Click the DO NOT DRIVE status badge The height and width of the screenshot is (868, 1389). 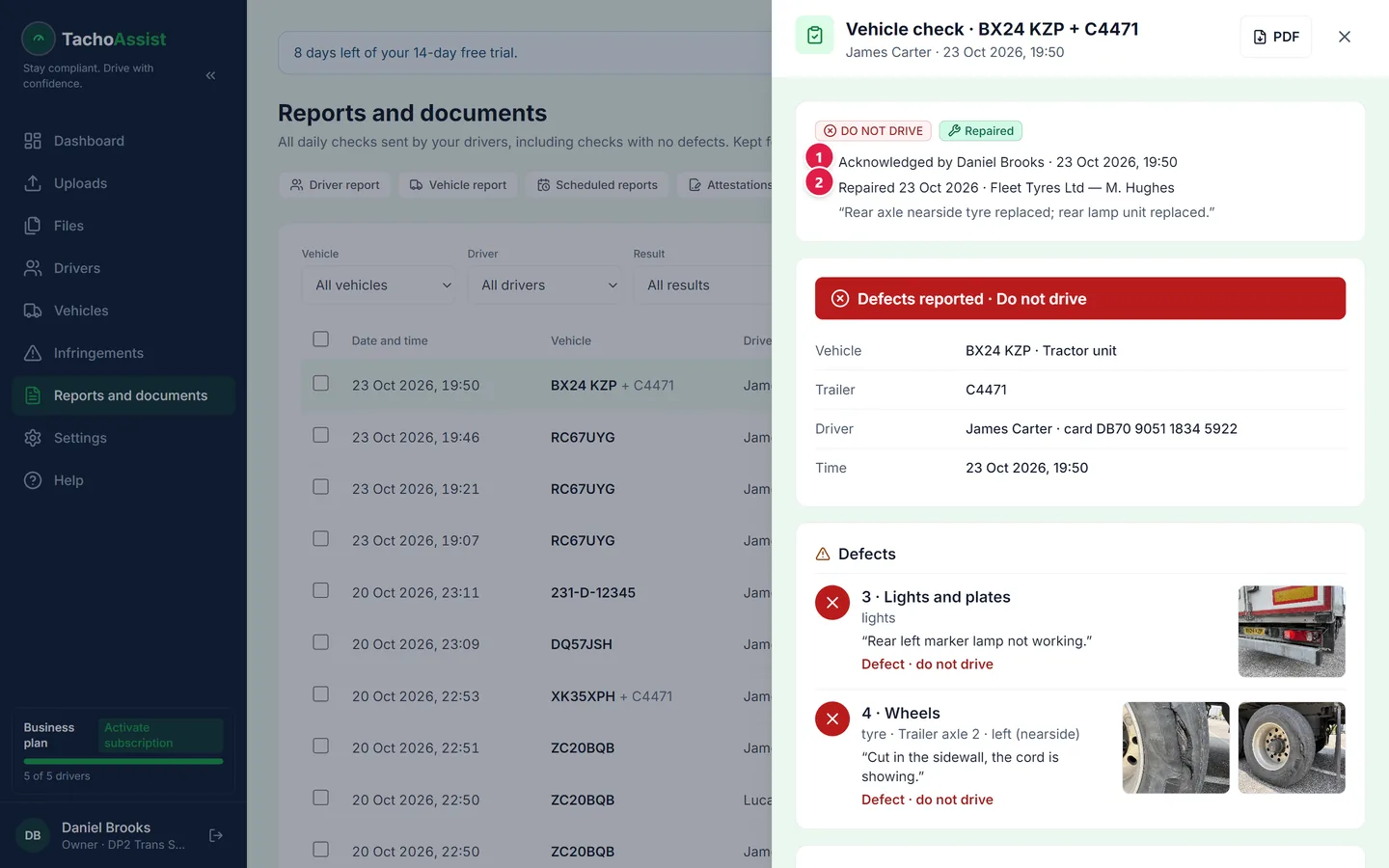point(873,131)
